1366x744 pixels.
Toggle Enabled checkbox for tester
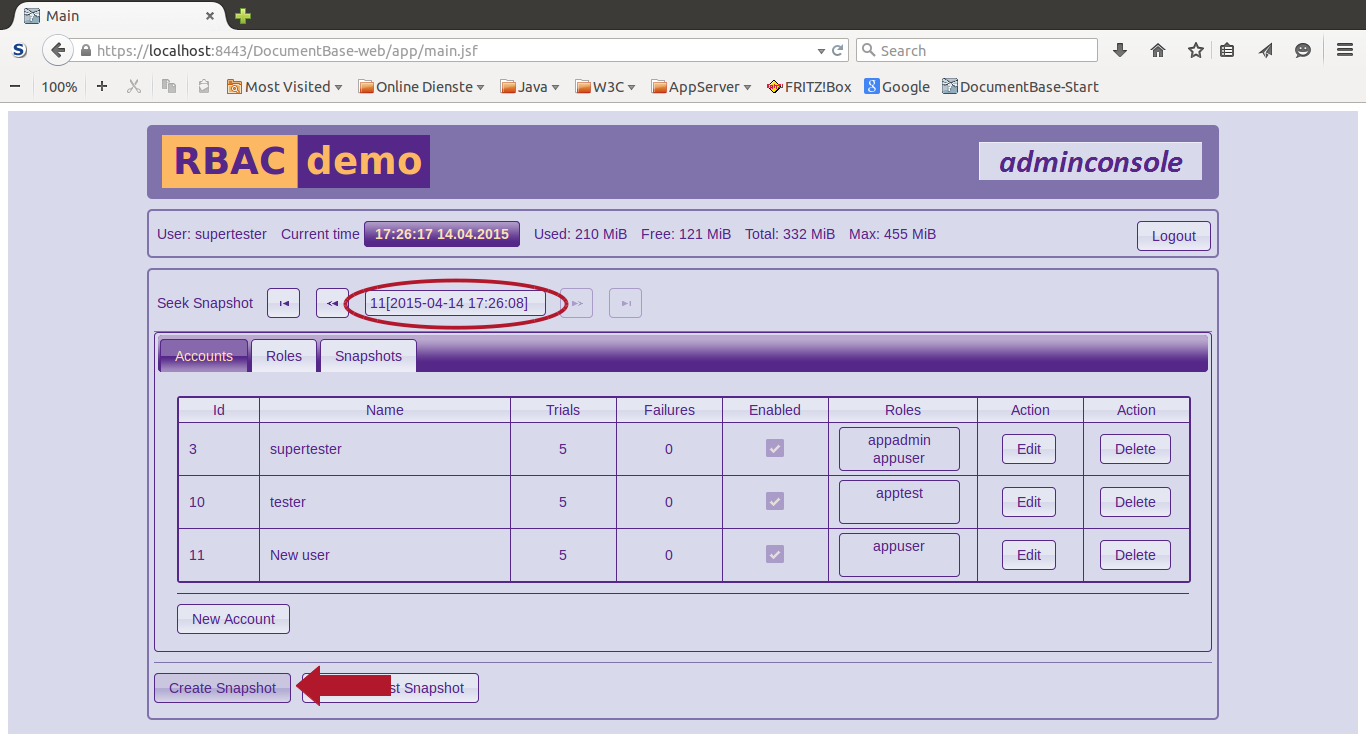pyautogui.click(x=775, y=501)
